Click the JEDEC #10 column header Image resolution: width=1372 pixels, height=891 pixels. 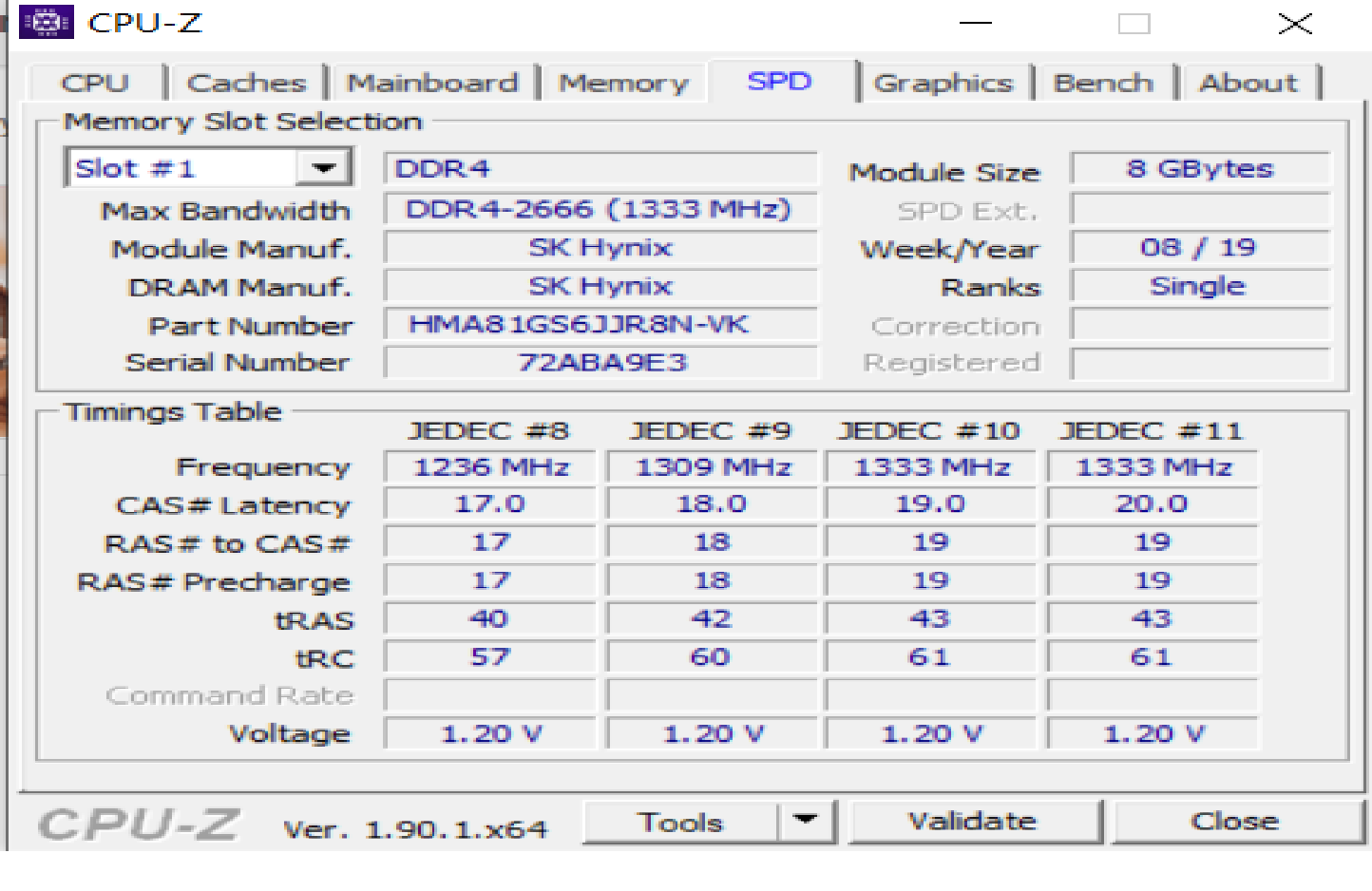(929, 430)
